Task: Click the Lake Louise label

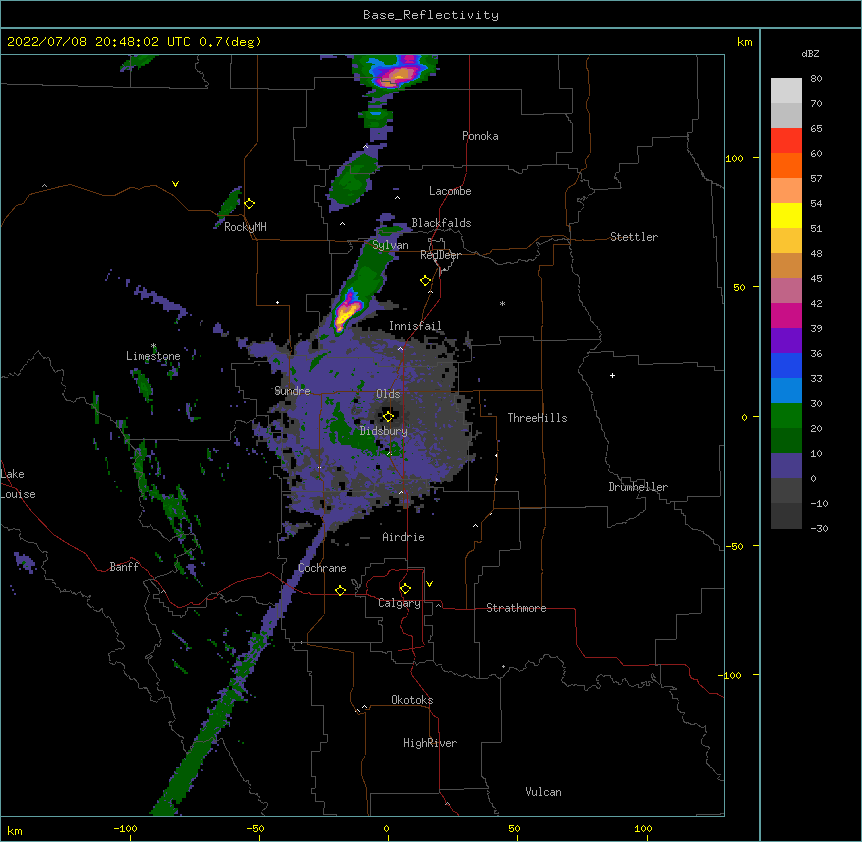Action: point(18,484)
